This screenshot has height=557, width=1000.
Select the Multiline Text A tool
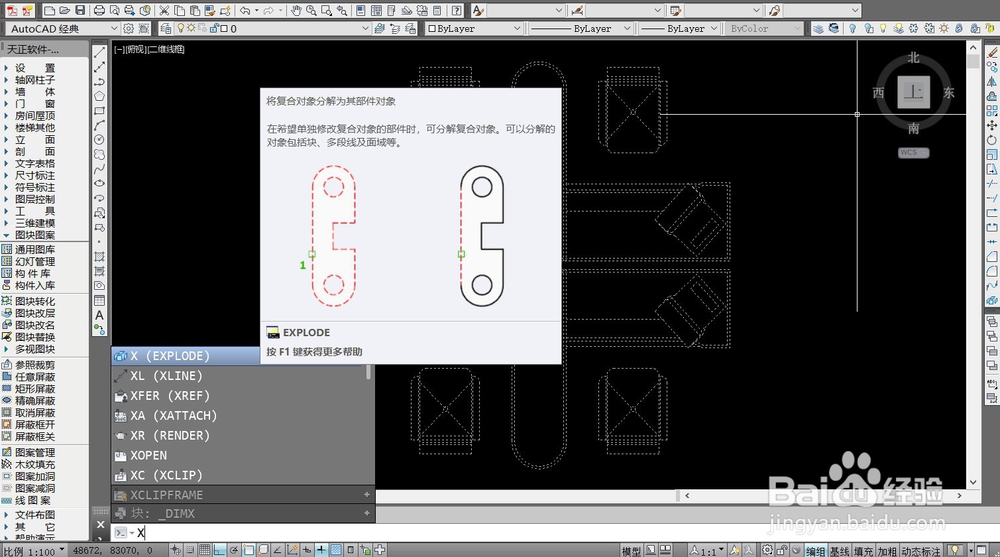click(x=99, y=315)
